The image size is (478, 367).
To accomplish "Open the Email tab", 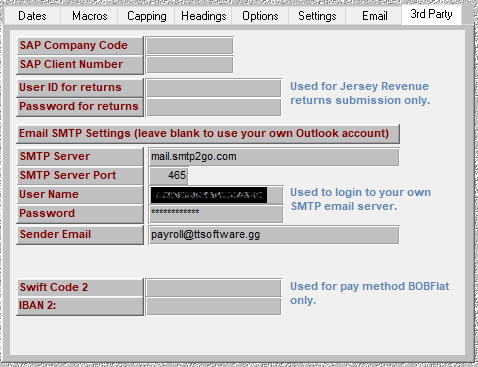I will tap(374, 16).
